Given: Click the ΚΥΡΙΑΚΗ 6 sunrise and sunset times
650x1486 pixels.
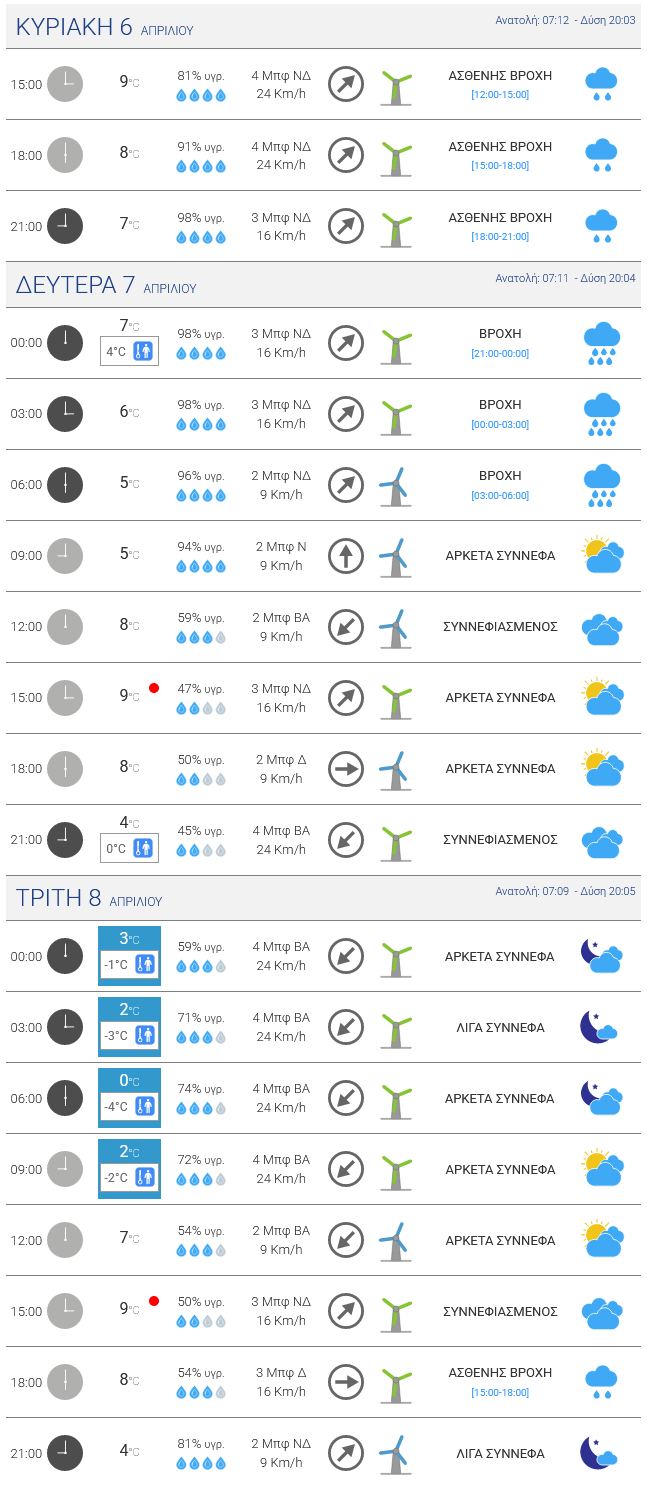Looking at the screenshot, I should (565, 21).
